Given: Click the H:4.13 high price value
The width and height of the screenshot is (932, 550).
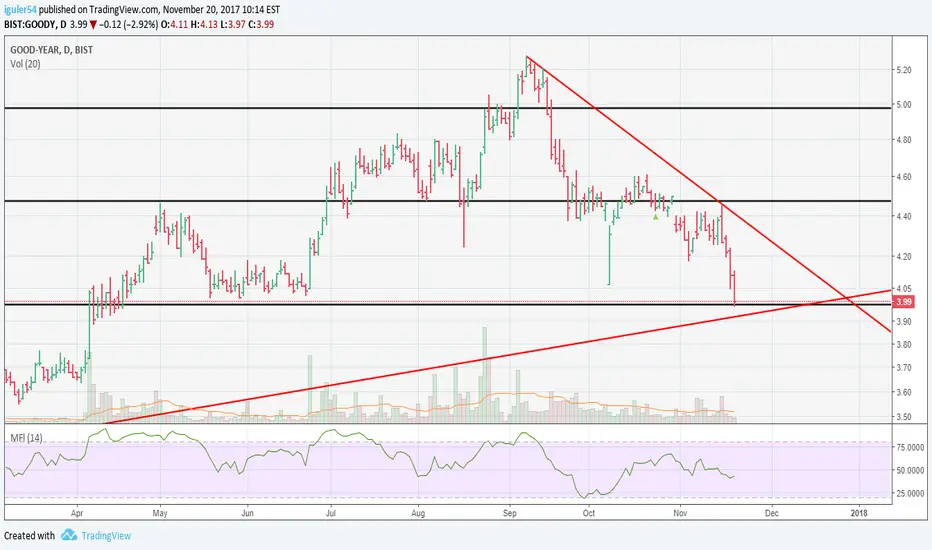Looking at the screenshot, I should click(204, 24).
